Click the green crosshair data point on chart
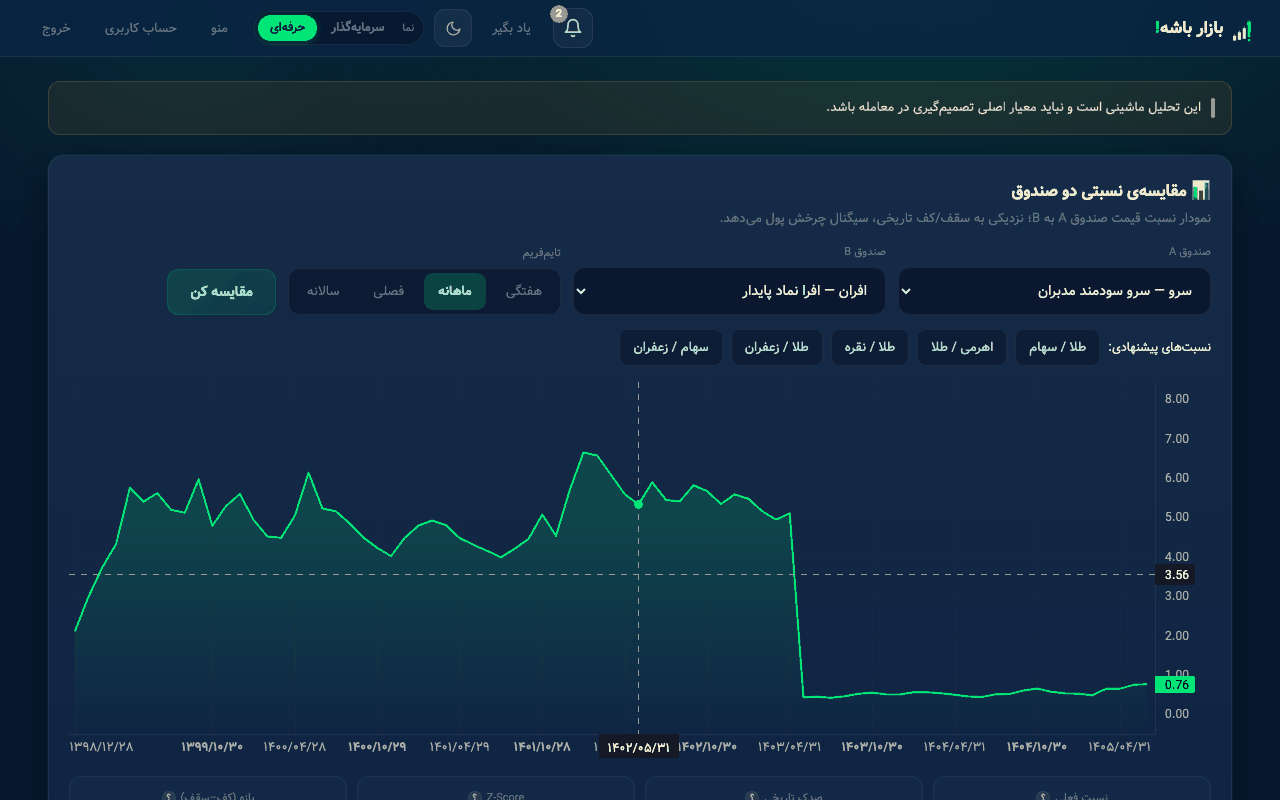The height and width of the screenshot is (800, 1280). point(638,504)
